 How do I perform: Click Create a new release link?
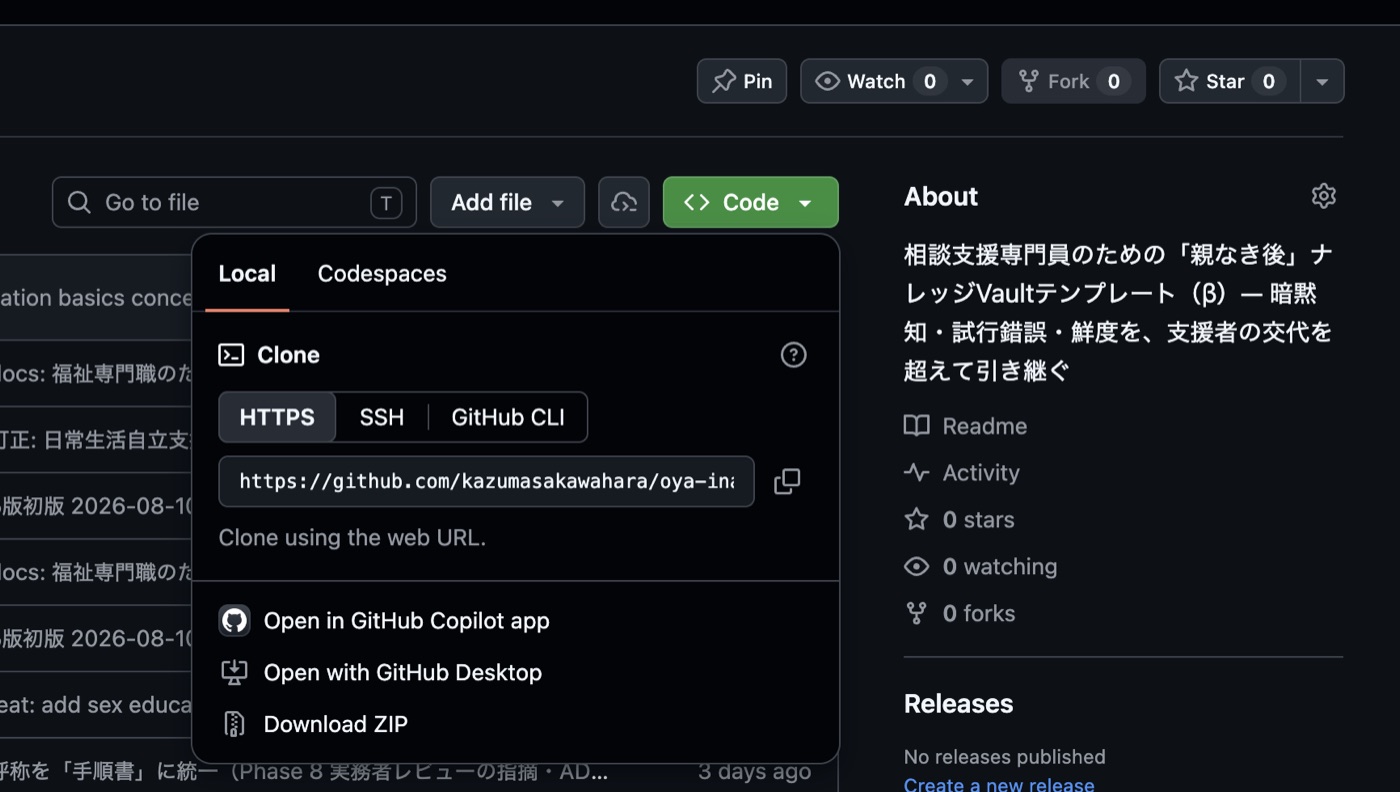[x=999, y=785]
